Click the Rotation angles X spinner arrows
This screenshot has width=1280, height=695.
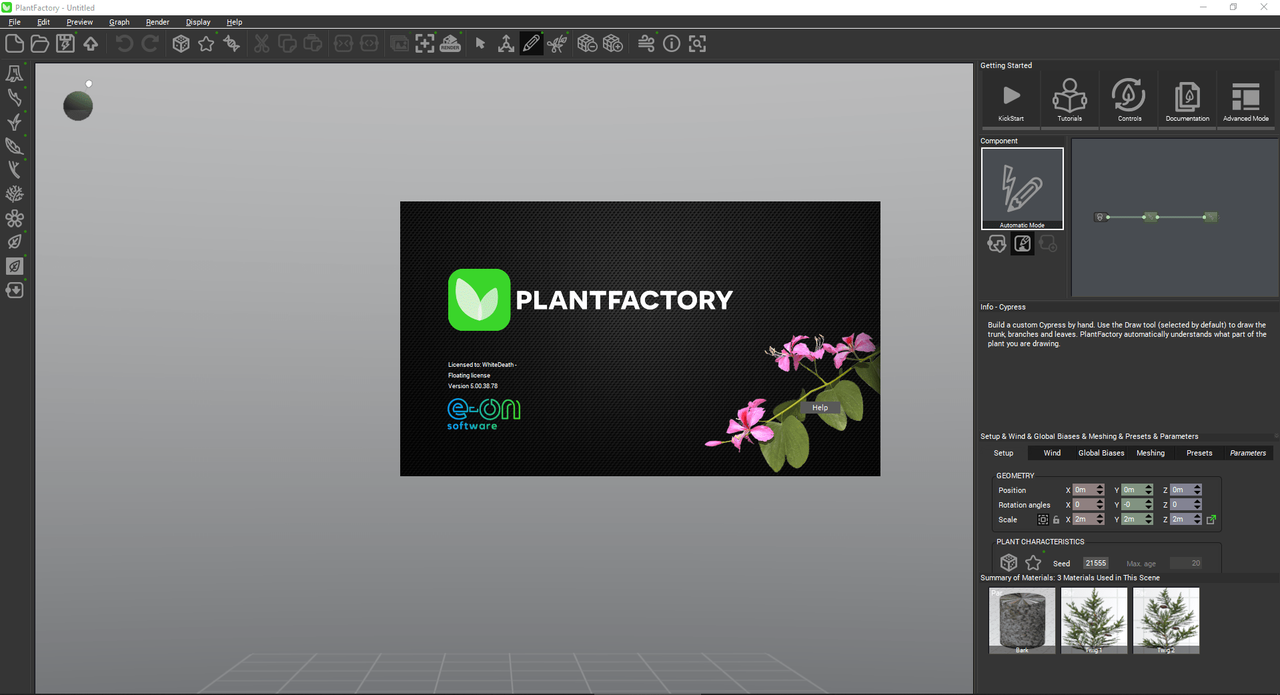point(1101,505)
